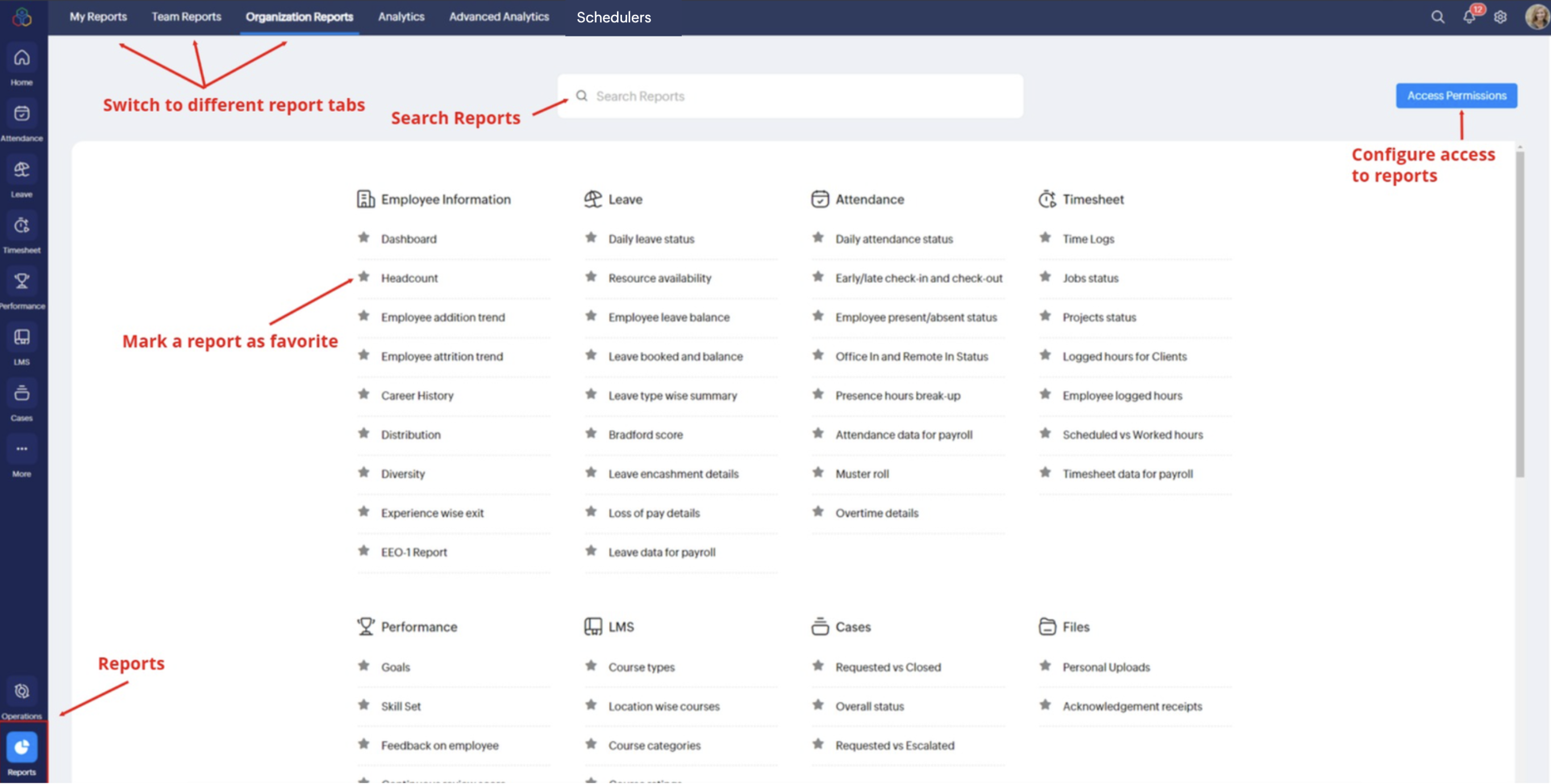This screenshot has width=1551, height=784.
Task: Mark Headcount report as favorite
Action: pos(364,277)
